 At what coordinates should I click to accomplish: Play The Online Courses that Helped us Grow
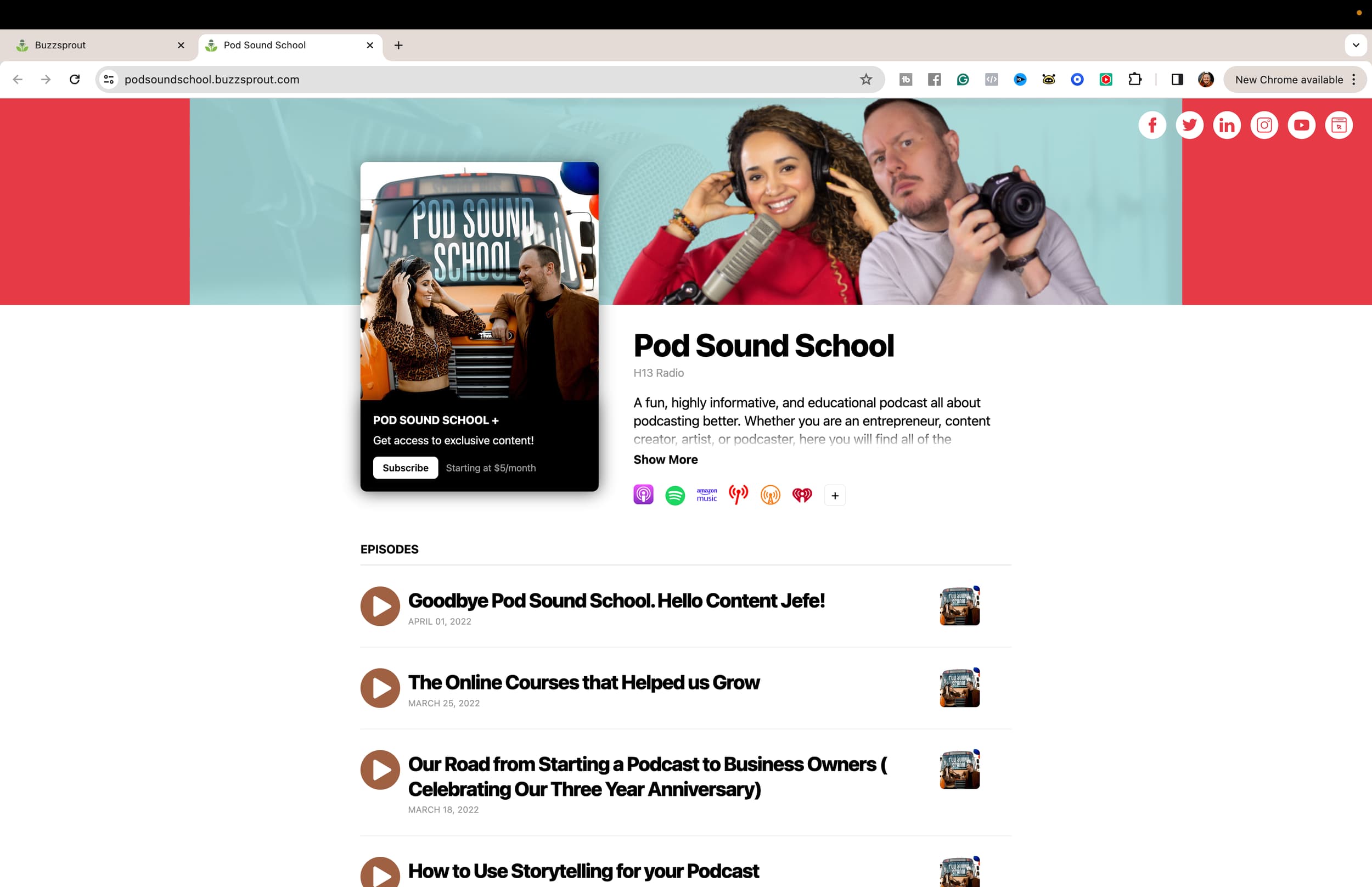380,688
